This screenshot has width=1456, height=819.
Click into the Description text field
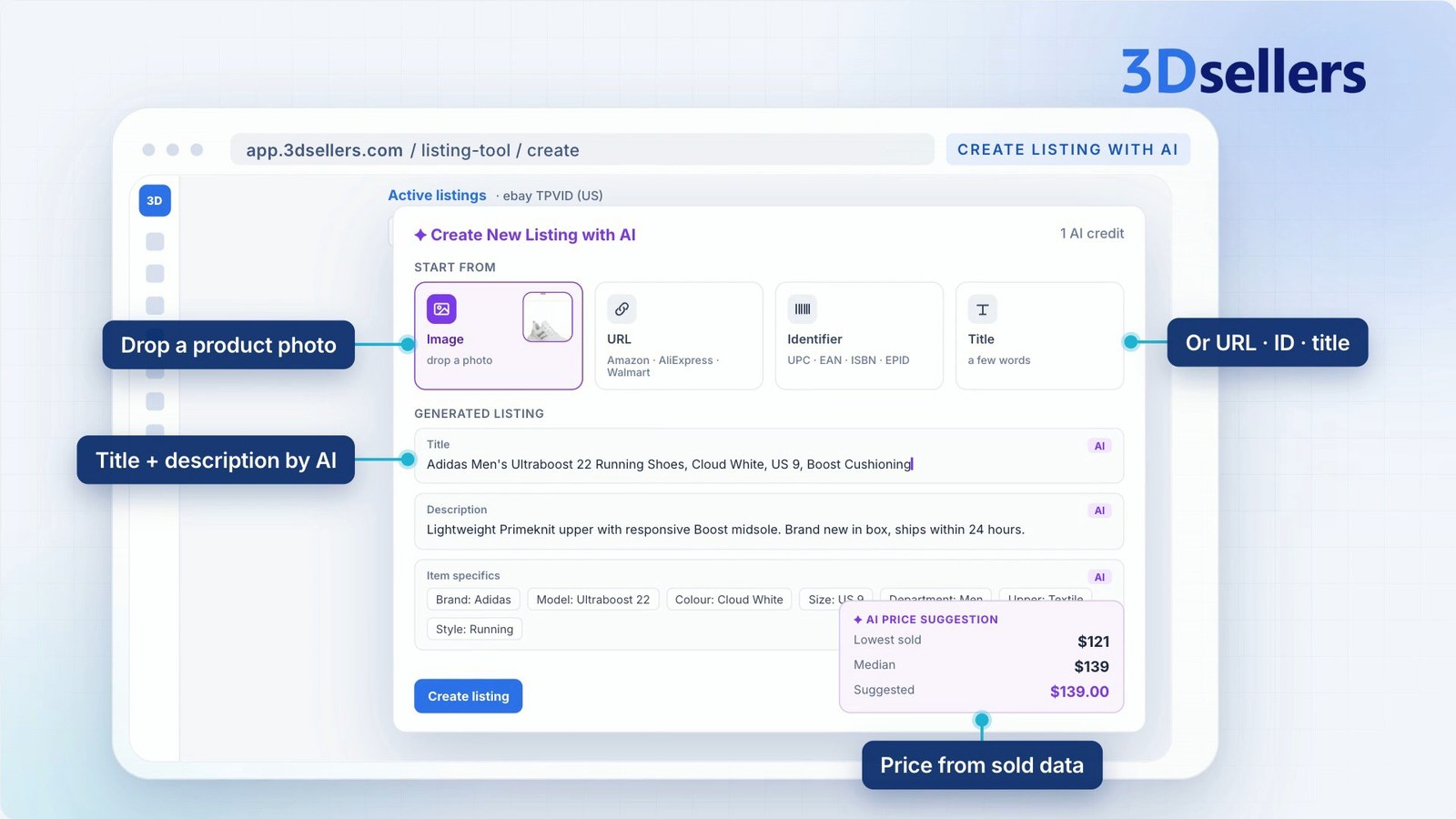tap(769, 521)
